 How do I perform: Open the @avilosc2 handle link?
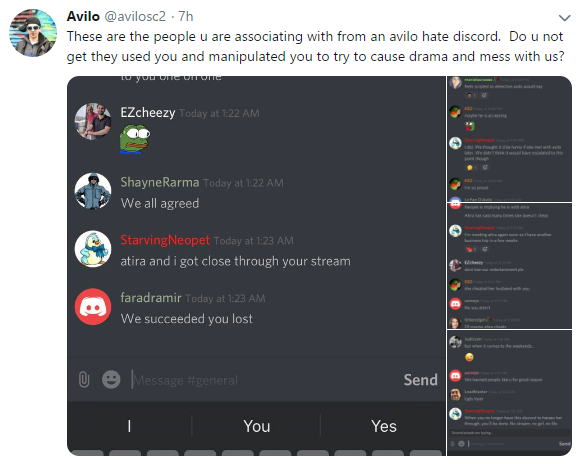(135, 16)
